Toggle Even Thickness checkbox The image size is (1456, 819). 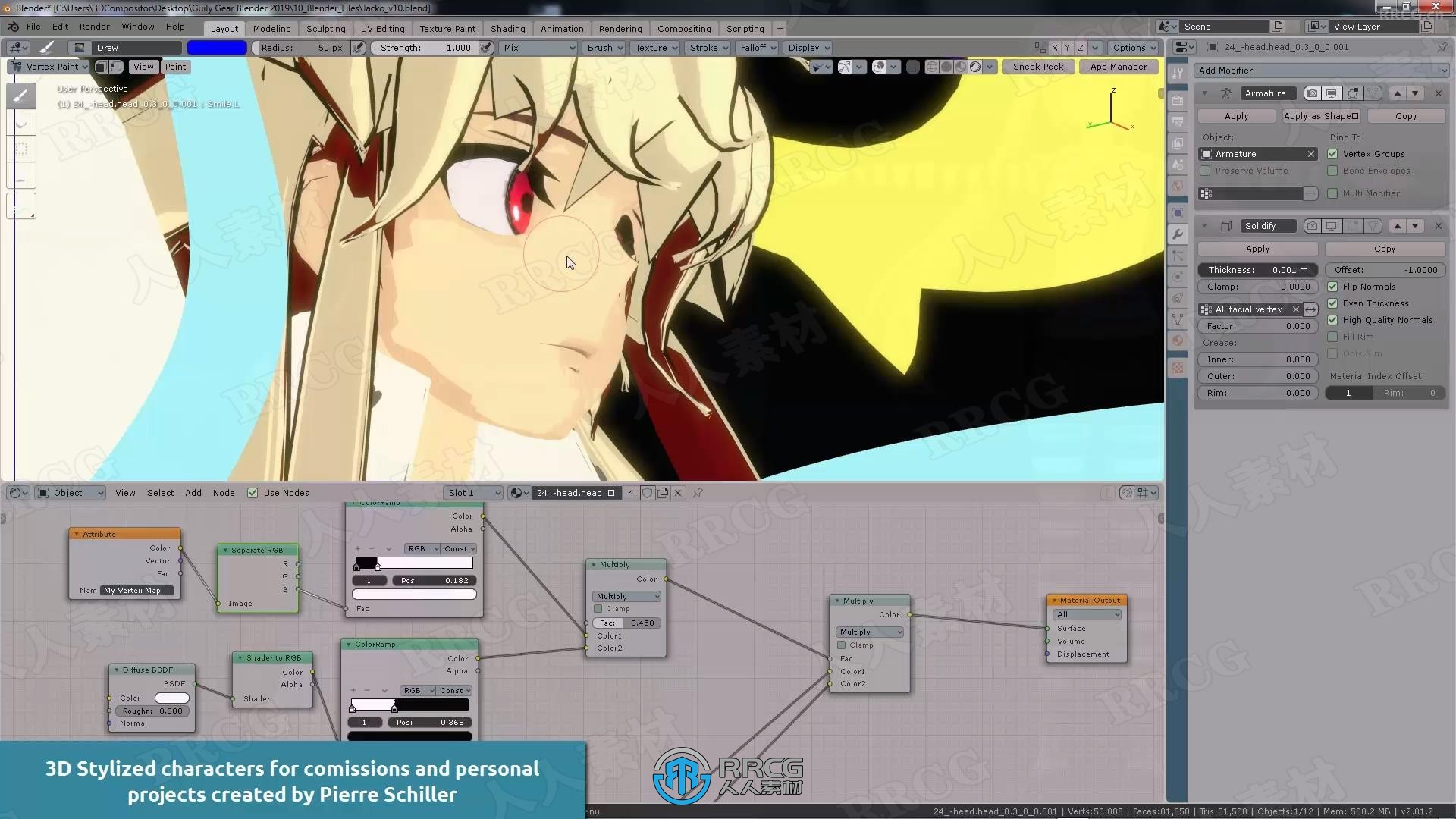(x=1332, y=303)
